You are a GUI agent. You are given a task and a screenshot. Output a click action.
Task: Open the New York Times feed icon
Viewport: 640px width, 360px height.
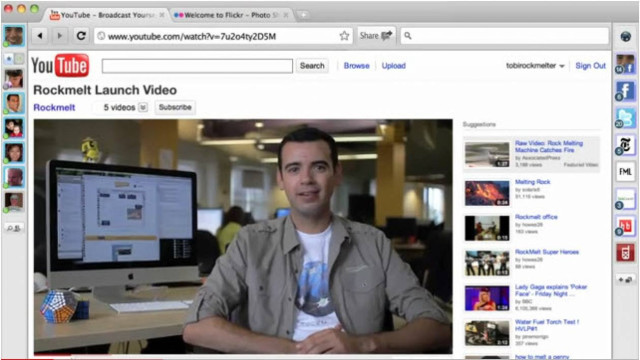tap(625, 145)
